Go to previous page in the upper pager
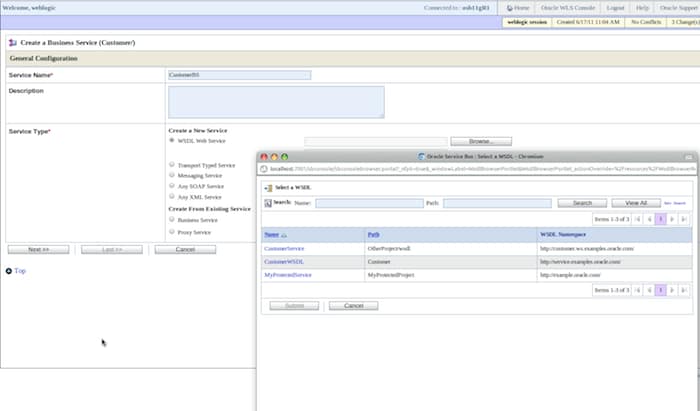Image resolution: width=700 pixels, height=411 pixels. [649, 219]
